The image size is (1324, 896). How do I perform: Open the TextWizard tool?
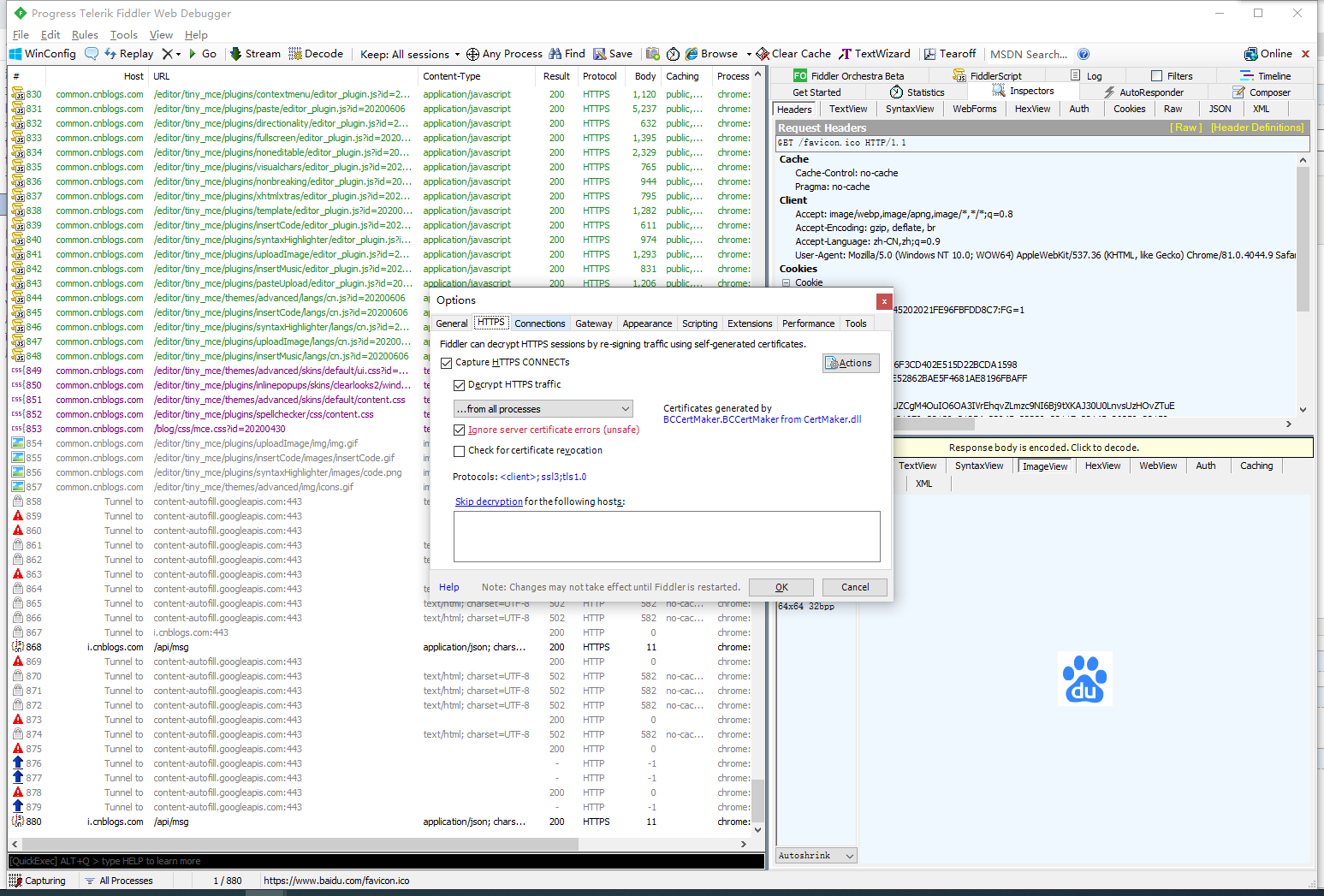875,54
